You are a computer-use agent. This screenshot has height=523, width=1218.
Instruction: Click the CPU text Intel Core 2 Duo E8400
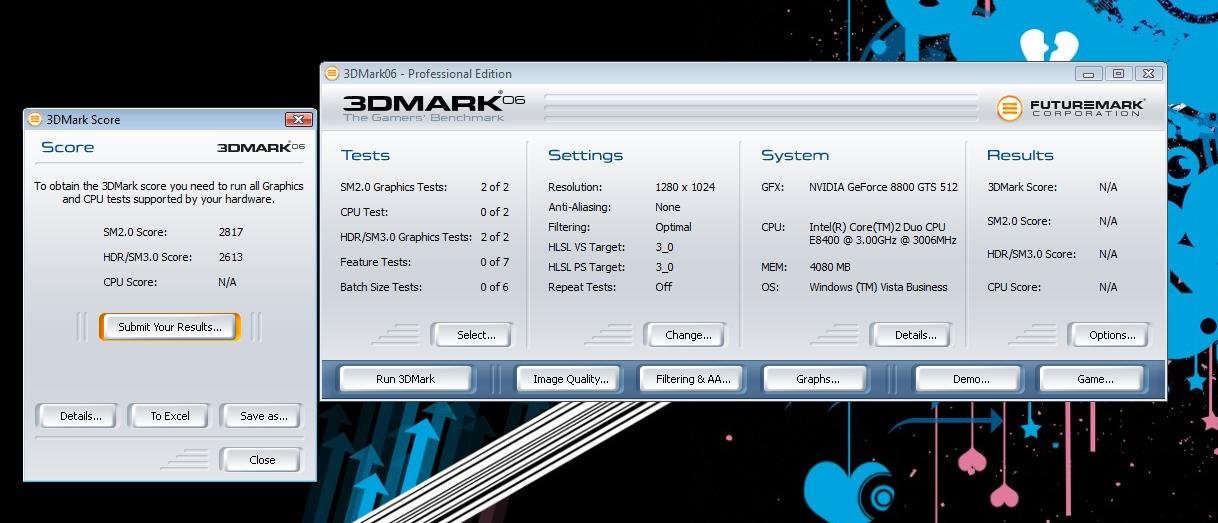click(x=882, y=234)
